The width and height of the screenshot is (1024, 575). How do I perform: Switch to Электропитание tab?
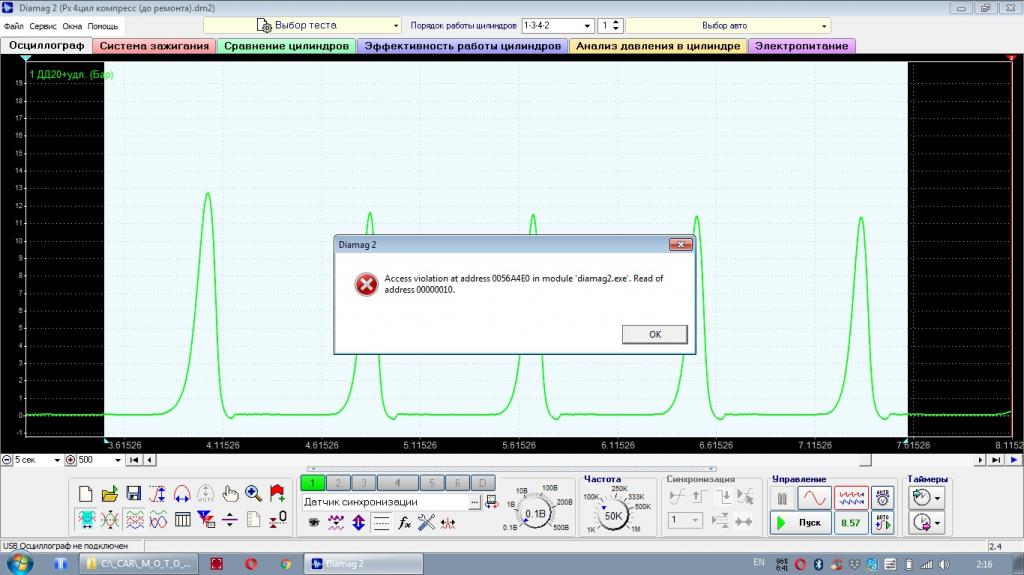[802, 46]
